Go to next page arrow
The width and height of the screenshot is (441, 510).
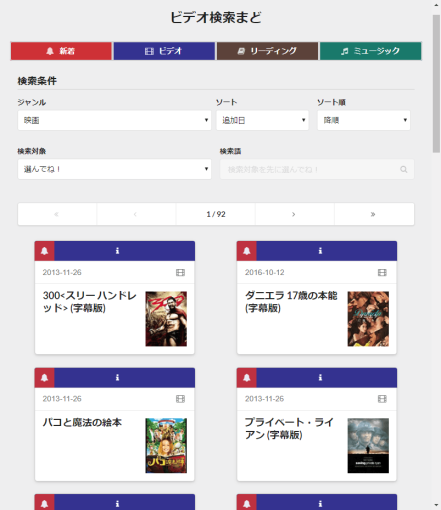[x=294, y=214]
